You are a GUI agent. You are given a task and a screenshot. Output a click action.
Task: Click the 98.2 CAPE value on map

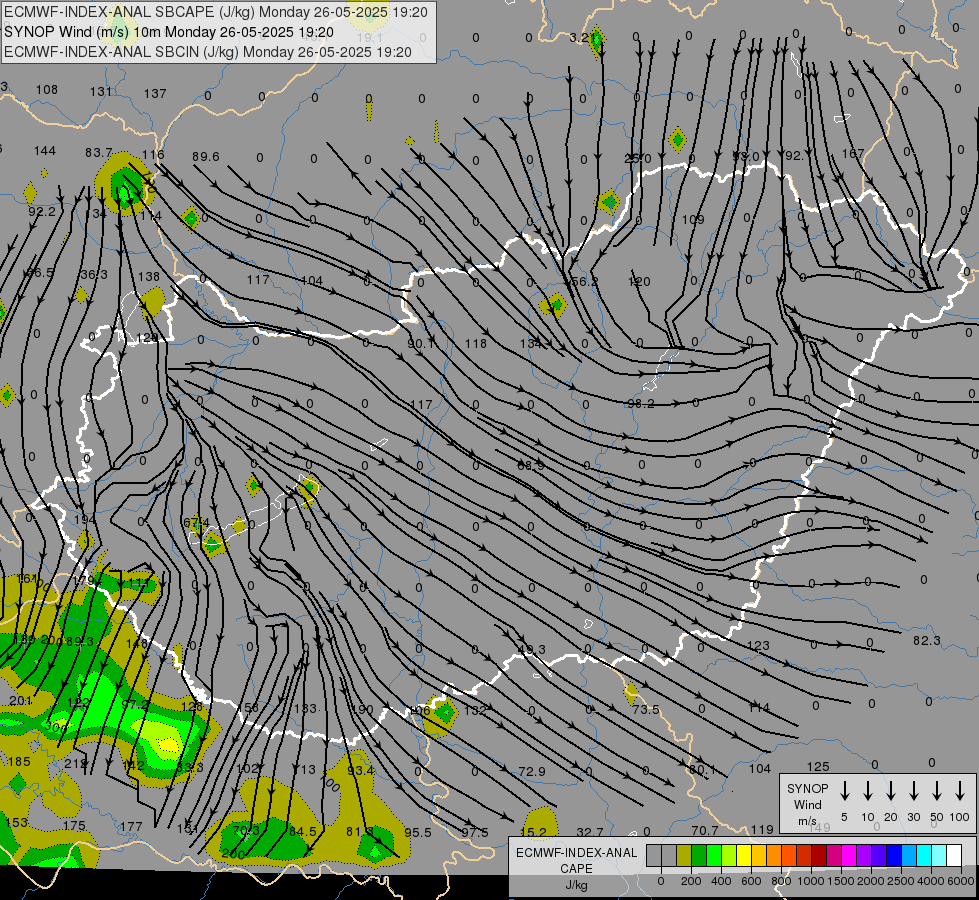[641, 403]
